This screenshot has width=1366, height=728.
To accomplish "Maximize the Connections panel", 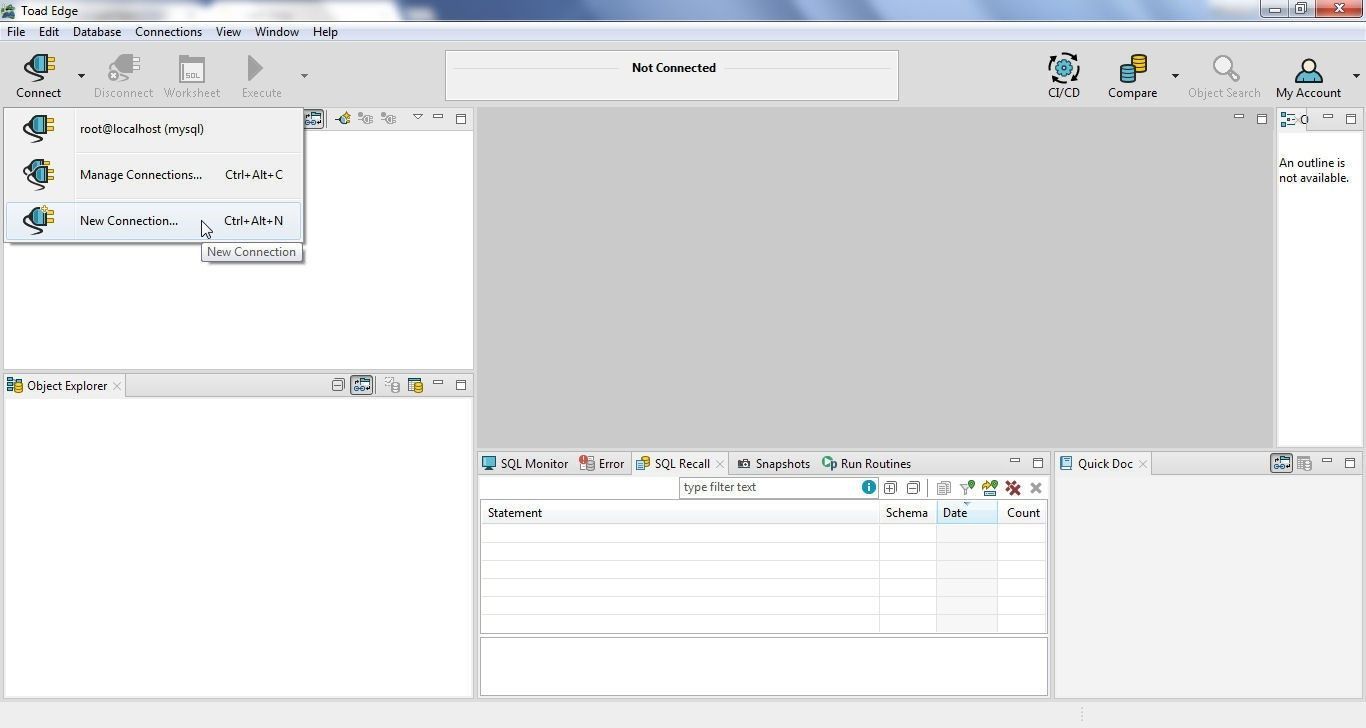I will click(x=461, y=118).
